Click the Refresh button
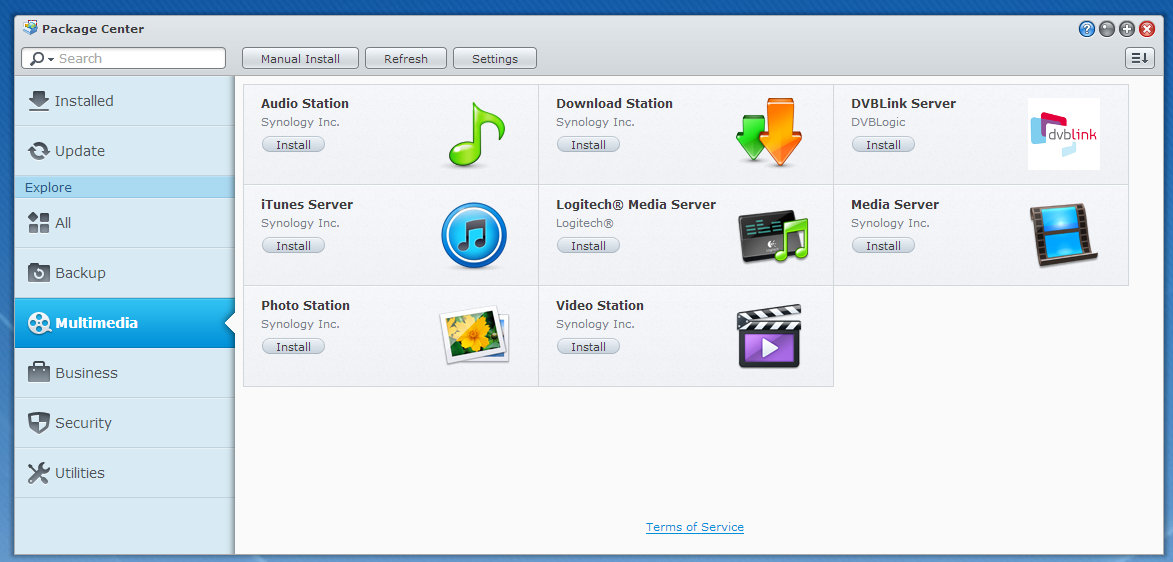 click(x=405, y=58)
